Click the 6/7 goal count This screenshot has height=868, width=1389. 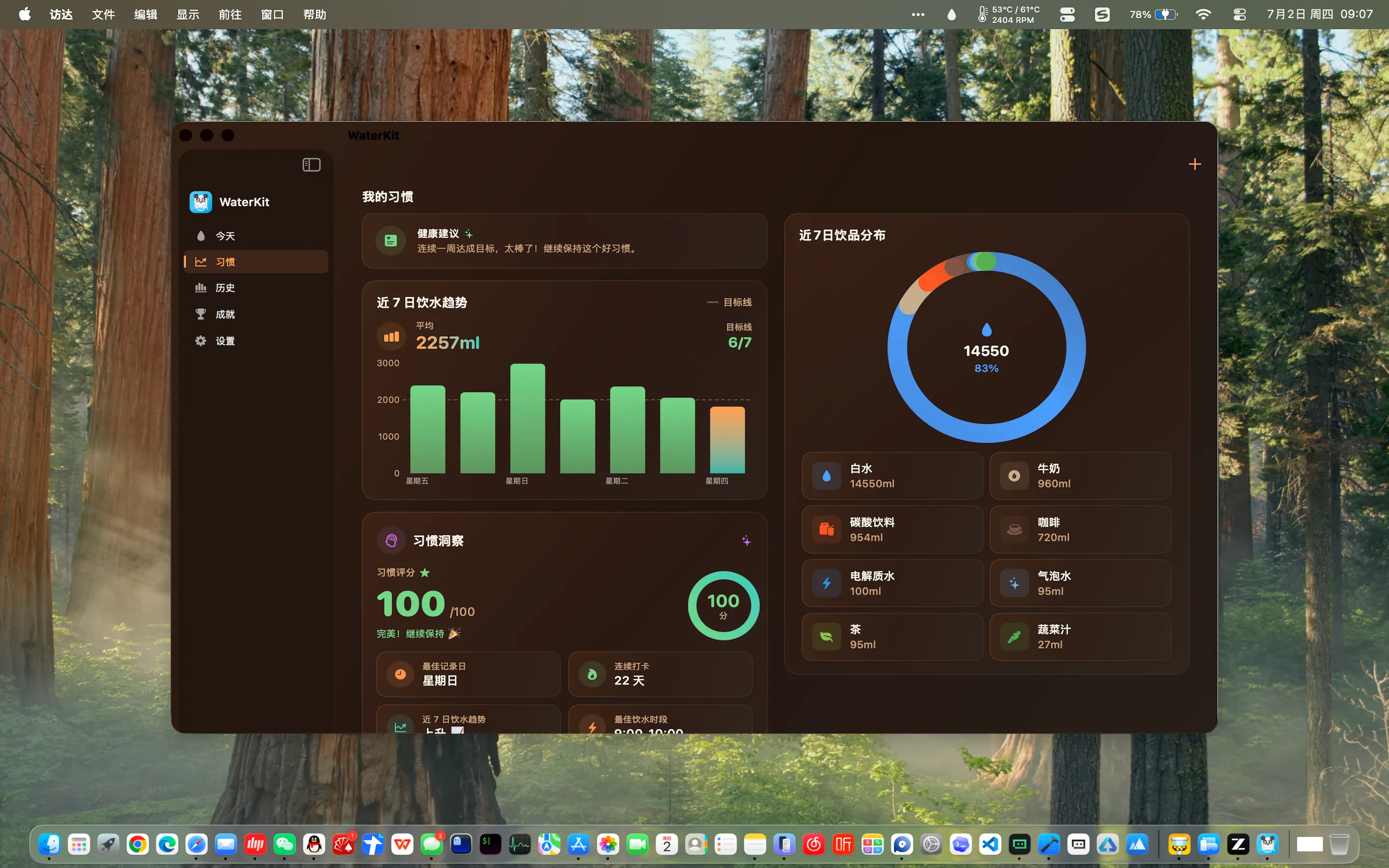click(x=739, y=343)
